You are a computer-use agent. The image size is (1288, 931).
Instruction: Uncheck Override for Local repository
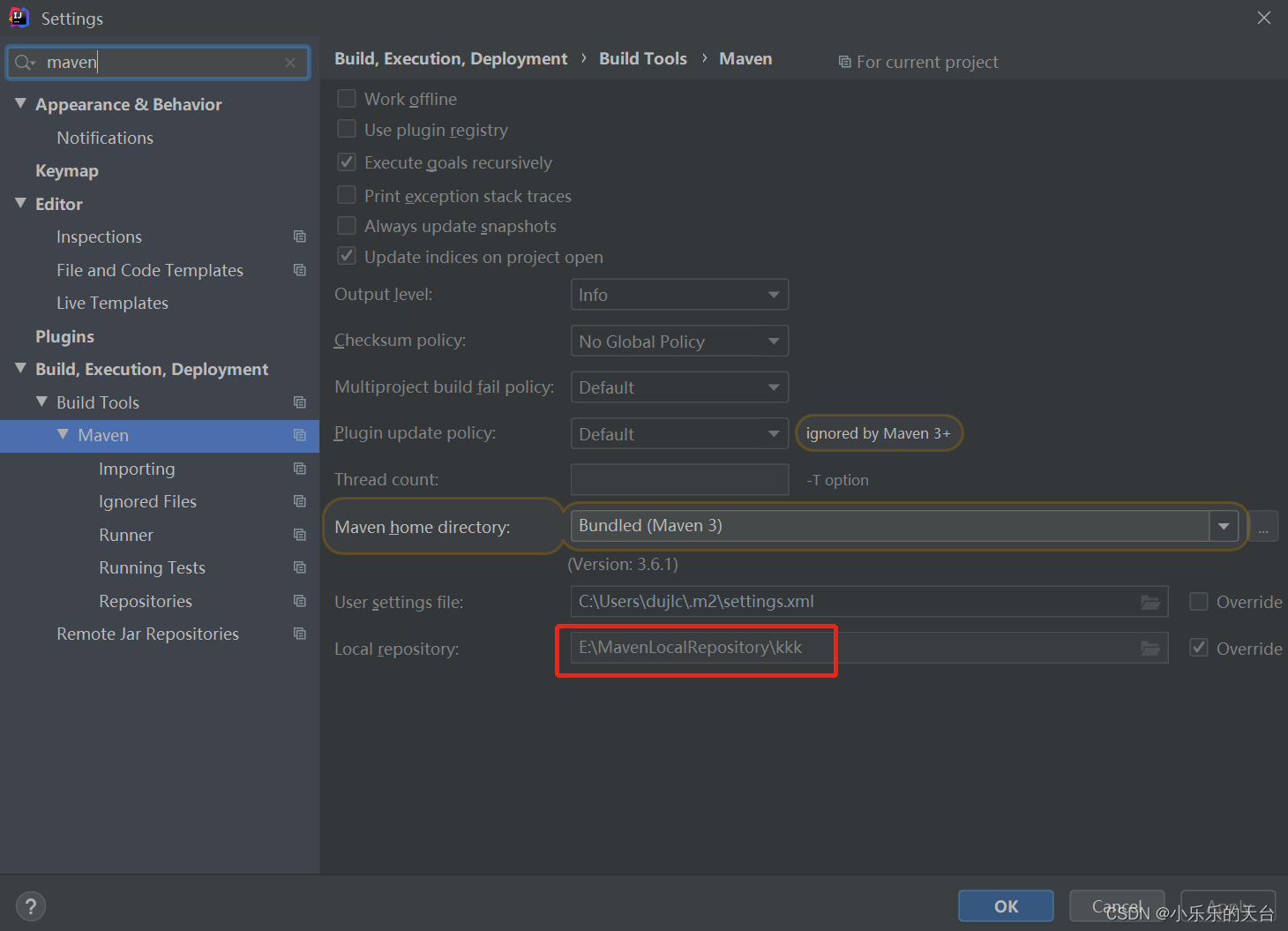pos(1199,648)
